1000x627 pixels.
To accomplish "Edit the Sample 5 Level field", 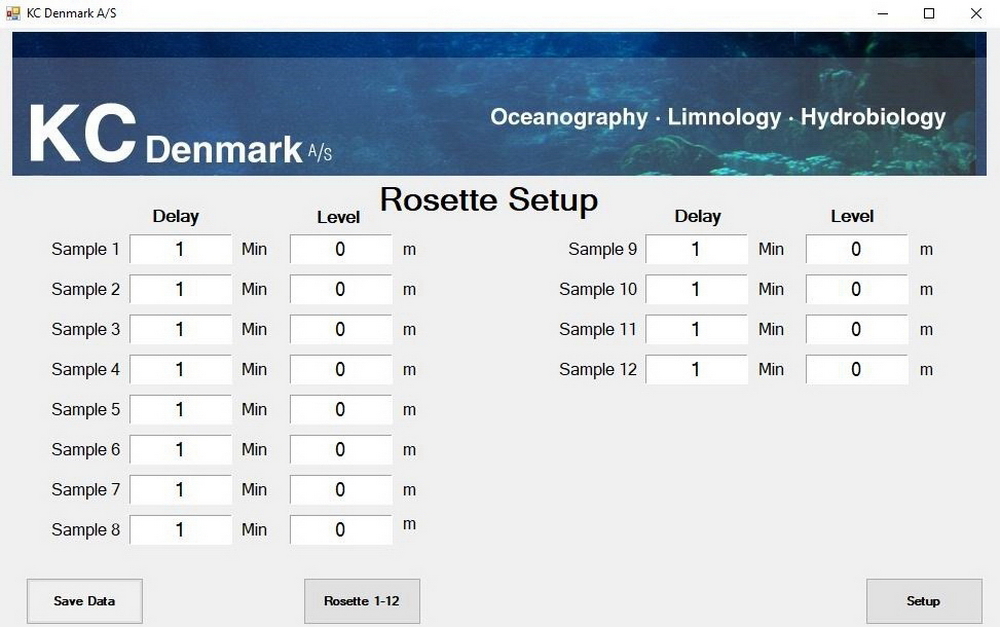I will coord(340,409).
